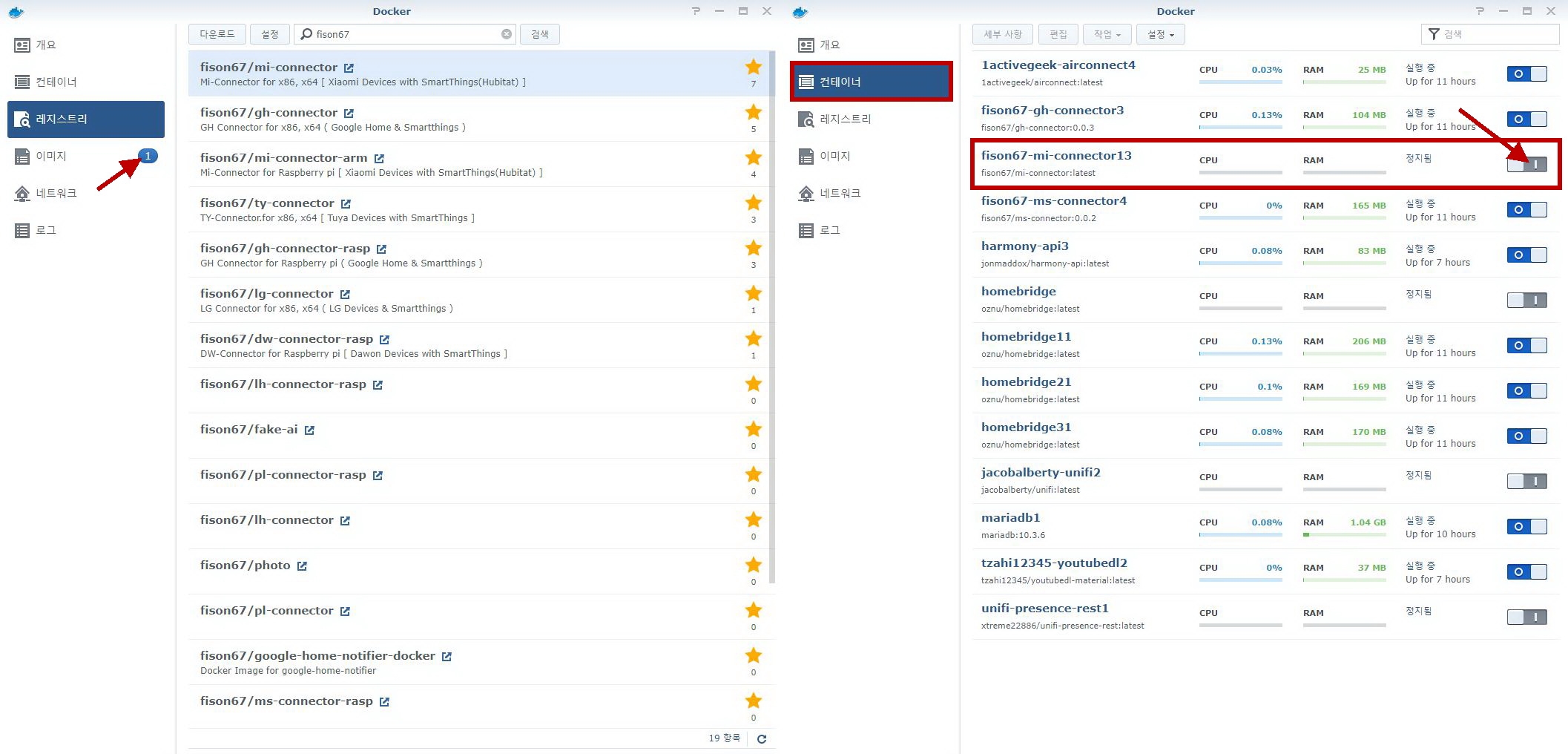Click star icon of fison67/lh-connector
1568x754 pixels.
(x=754, y=519)
